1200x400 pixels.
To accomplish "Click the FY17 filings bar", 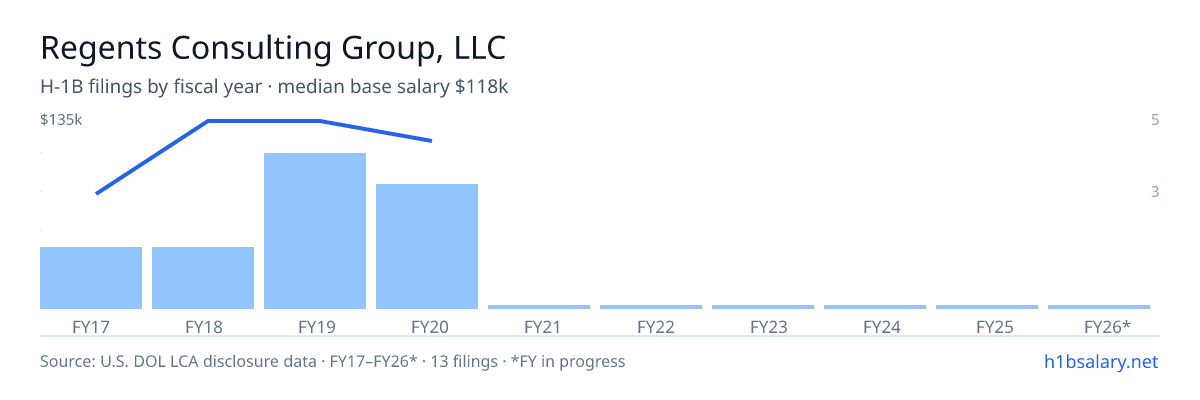I will click(91, 278).
